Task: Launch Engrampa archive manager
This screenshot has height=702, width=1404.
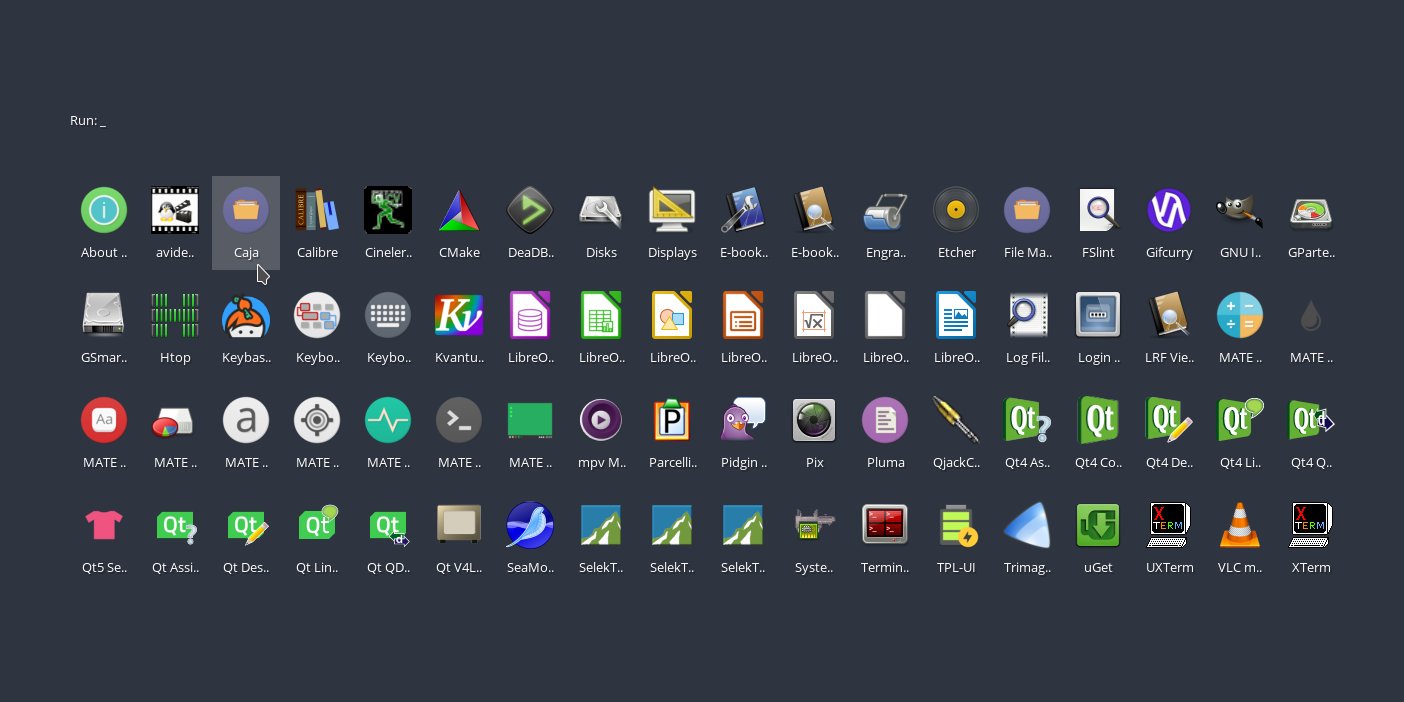Action: (x=885, y=223)
